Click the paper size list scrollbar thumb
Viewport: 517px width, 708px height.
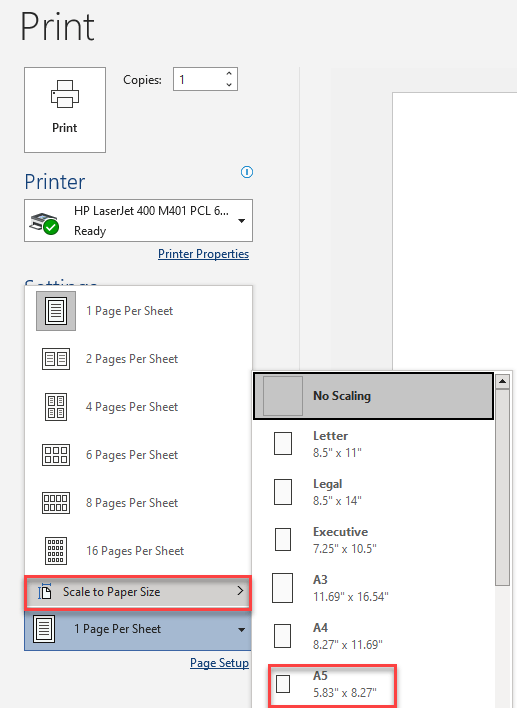503,487
